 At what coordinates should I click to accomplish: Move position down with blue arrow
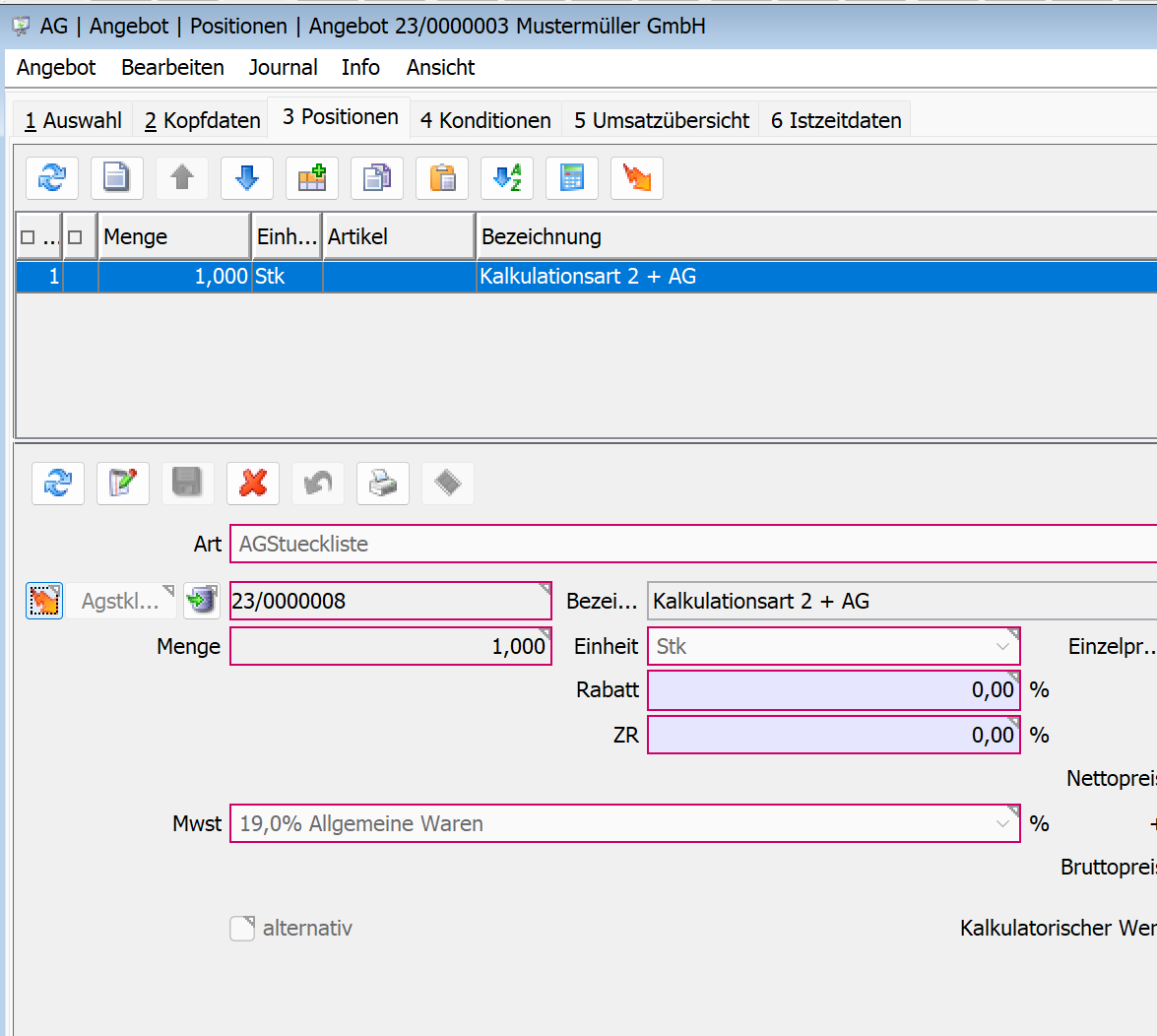[x=247, y=178]
